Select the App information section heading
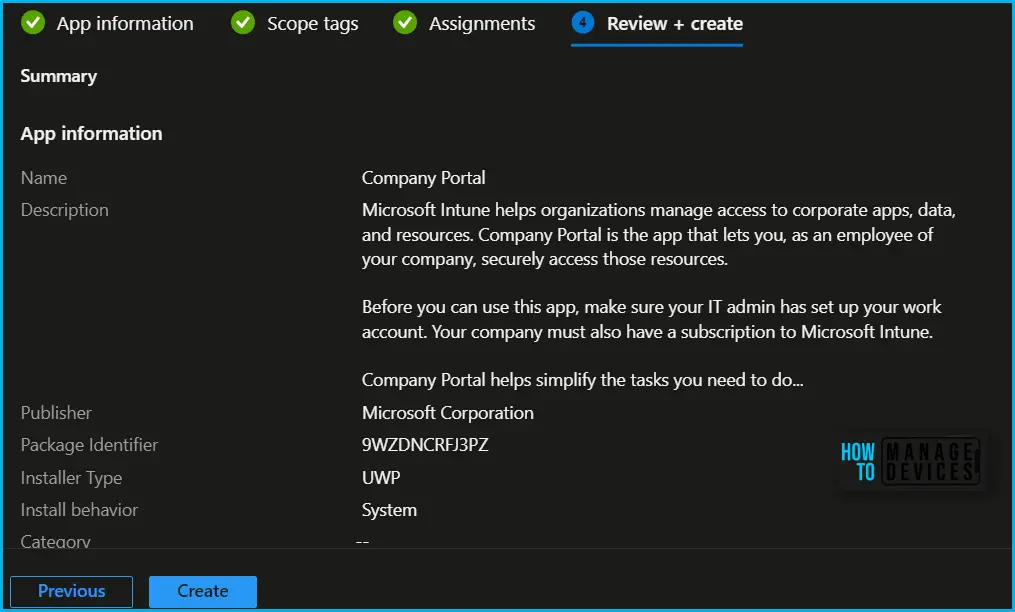The height and width of the screenshot is (612, 1015). tap(91, 133)
